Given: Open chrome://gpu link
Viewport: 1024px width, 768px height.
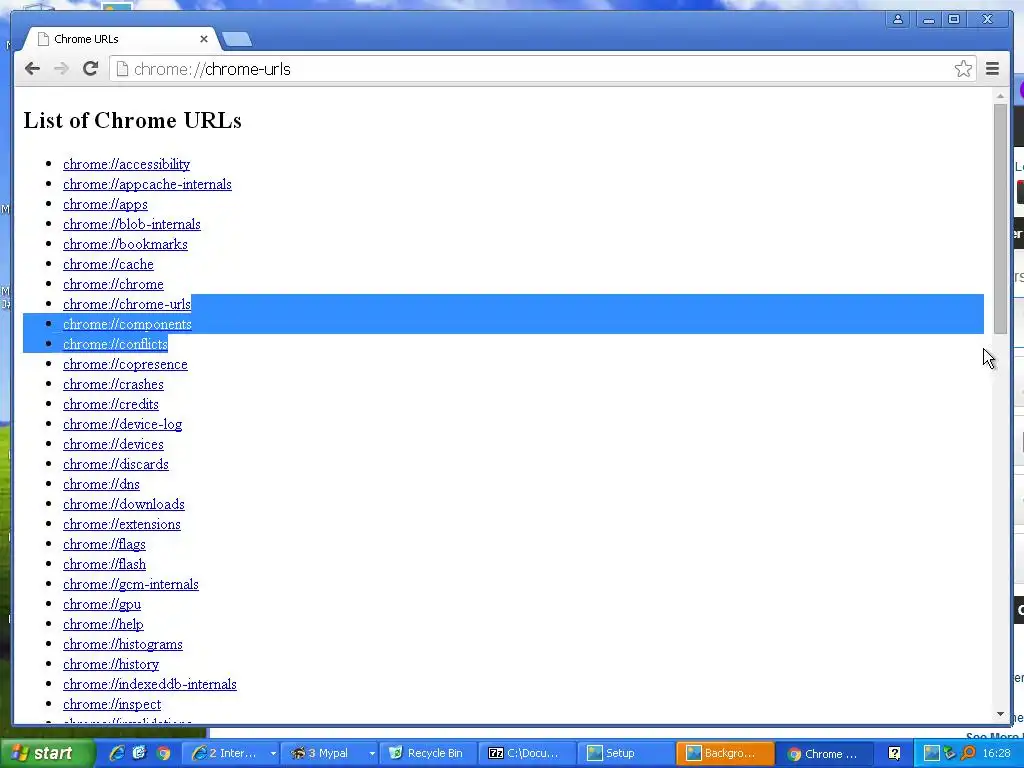Looking at the screenshot, I should (102, 605).
